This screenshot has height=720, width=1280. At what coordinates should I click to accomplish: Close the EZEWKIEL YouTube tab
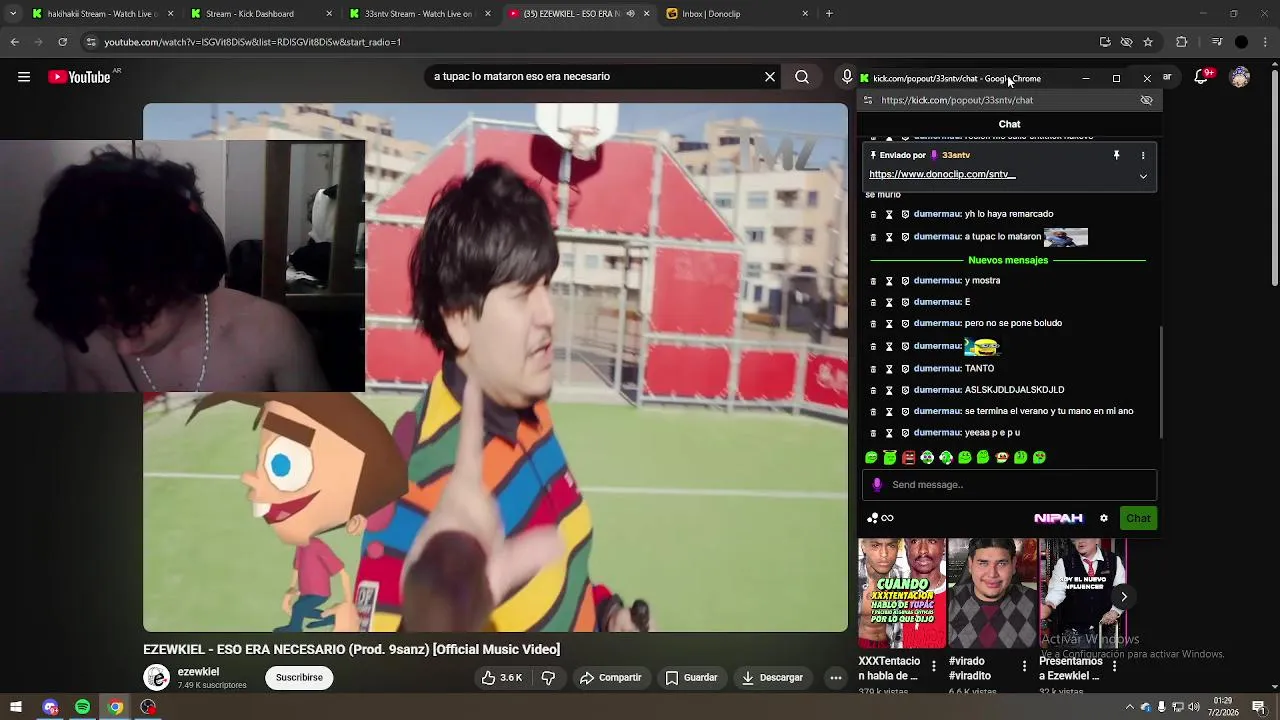coord(646,14)
